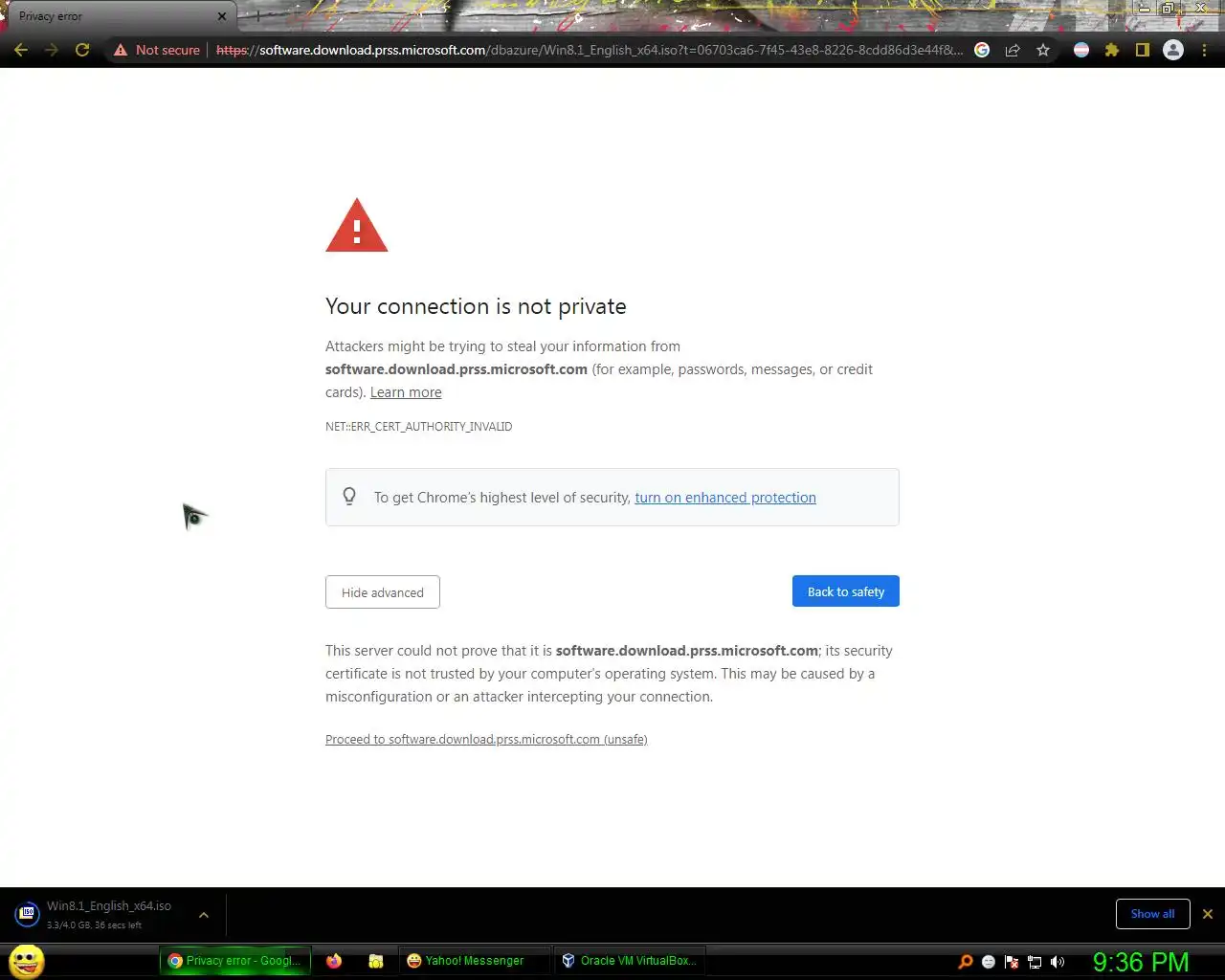Screen dimensions: 1225x980
Task: Click the red warning triangle icon
Action: [357, 226]
